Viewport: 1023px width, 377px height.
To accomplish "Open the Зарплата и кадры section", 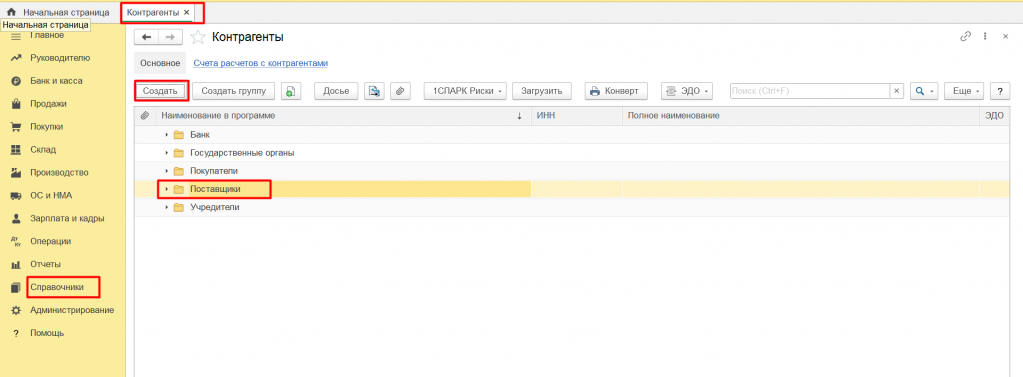I will tap(67, 219).
